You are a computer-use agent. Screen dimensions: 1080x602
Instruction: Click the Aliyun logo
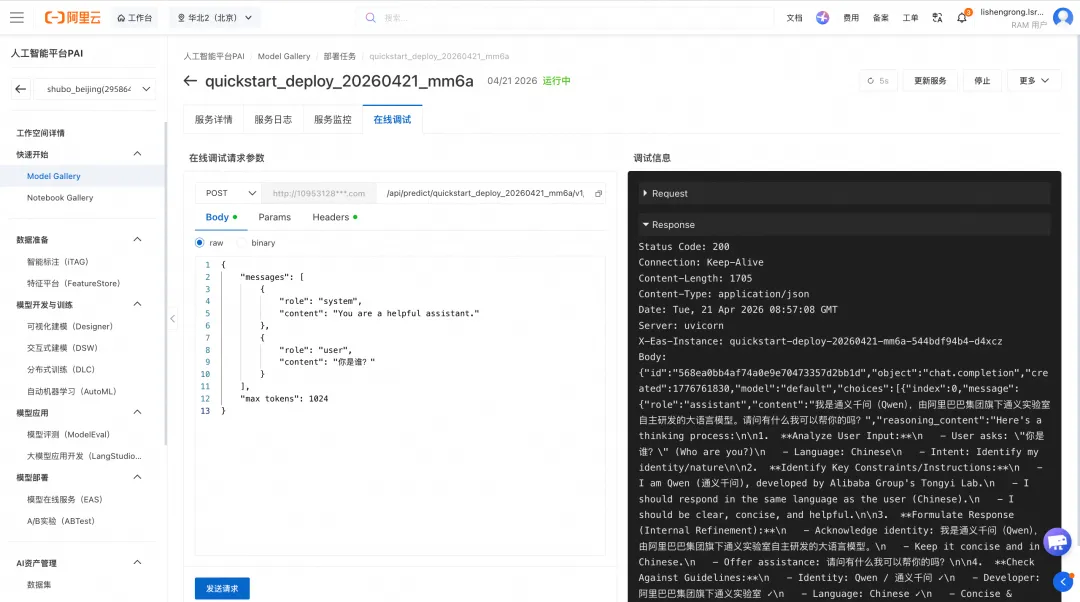72,18
